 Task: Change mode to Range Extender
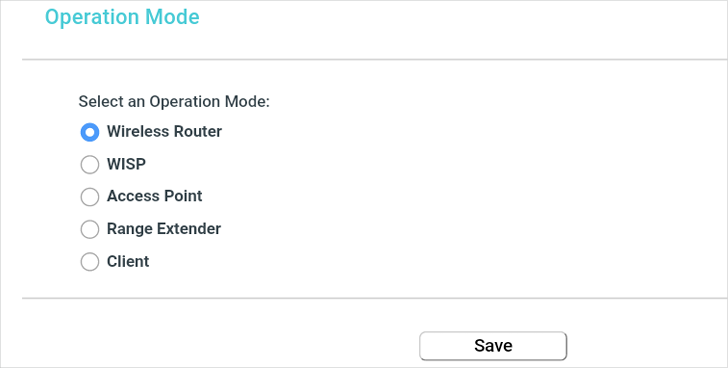click(90, 229)
